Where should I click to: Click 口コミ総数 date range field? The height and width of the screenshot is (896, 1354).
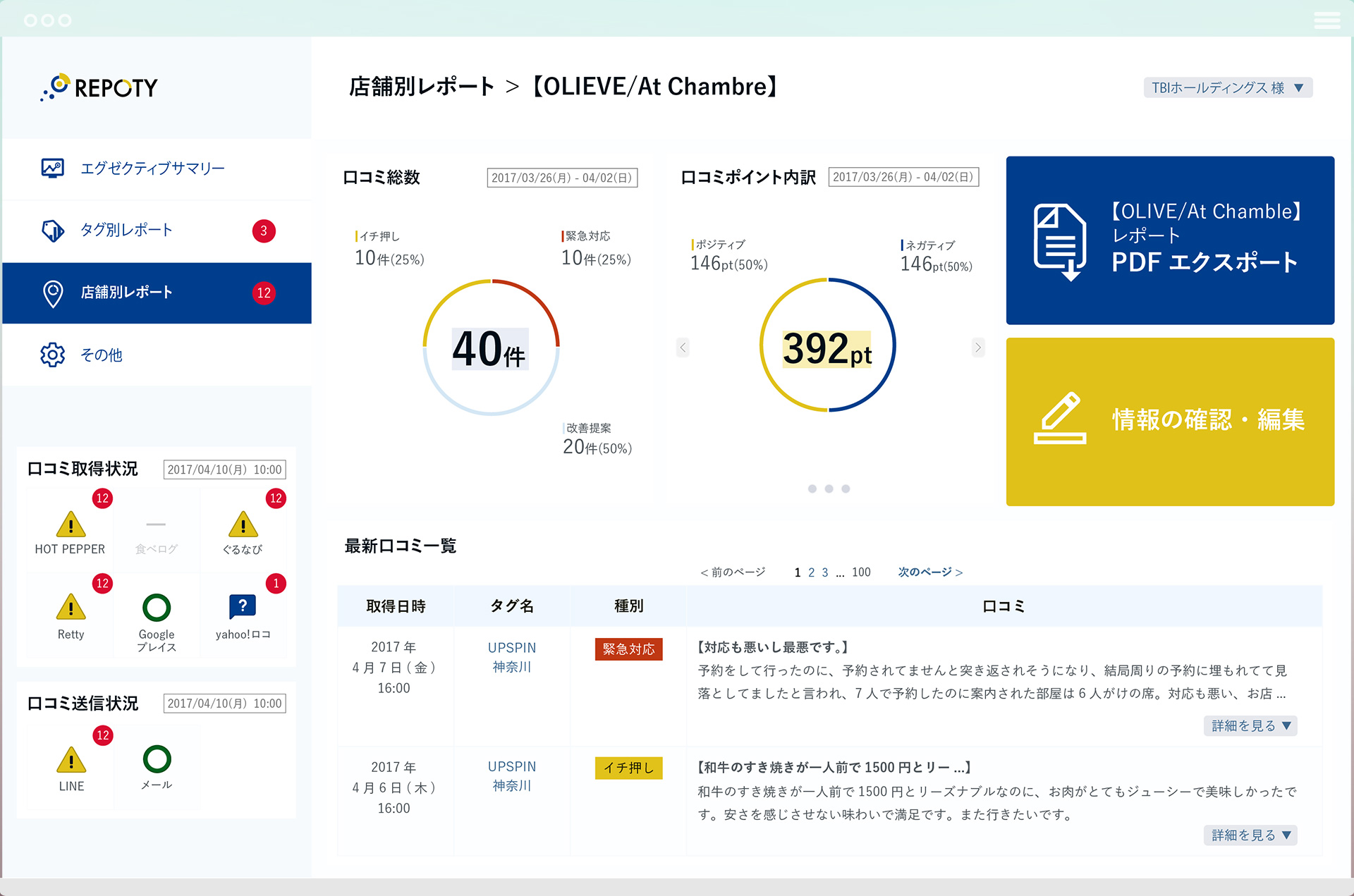(x=562, y=178)
